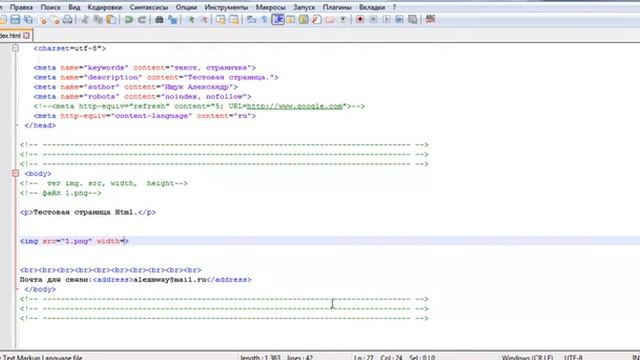Follow the http://www.google.com link
The width and height of the screenshot is (640, 360).
tap(294, 106)
